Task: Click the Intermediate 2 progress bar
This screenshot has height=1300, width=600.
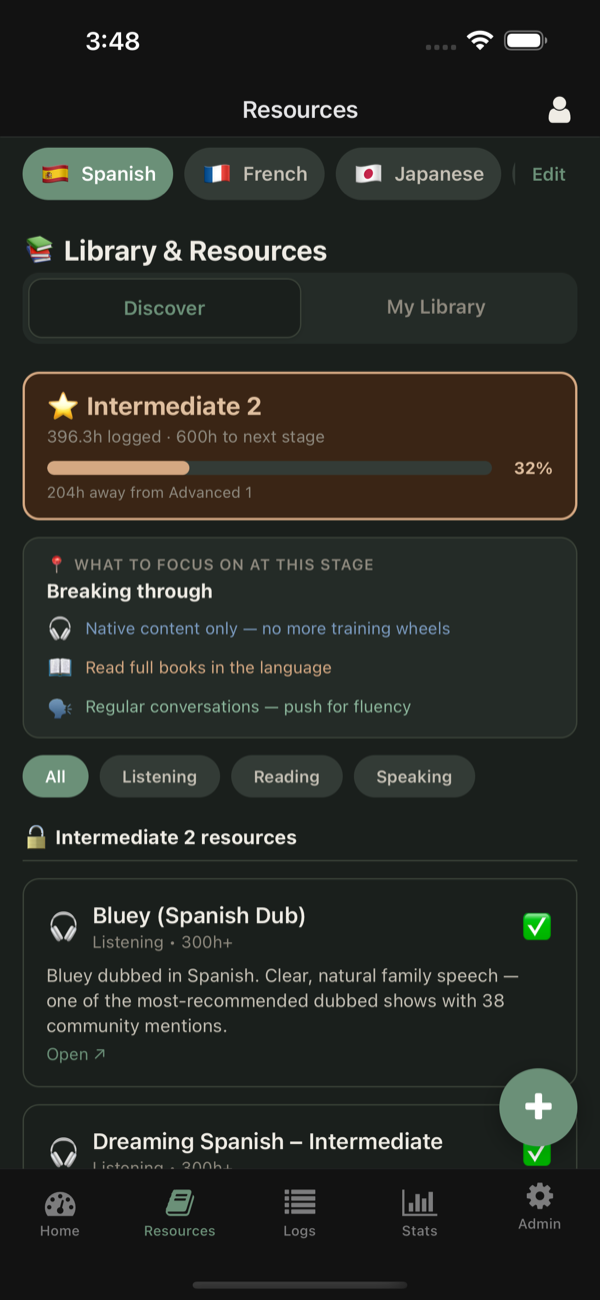Action: pos(269,468)
